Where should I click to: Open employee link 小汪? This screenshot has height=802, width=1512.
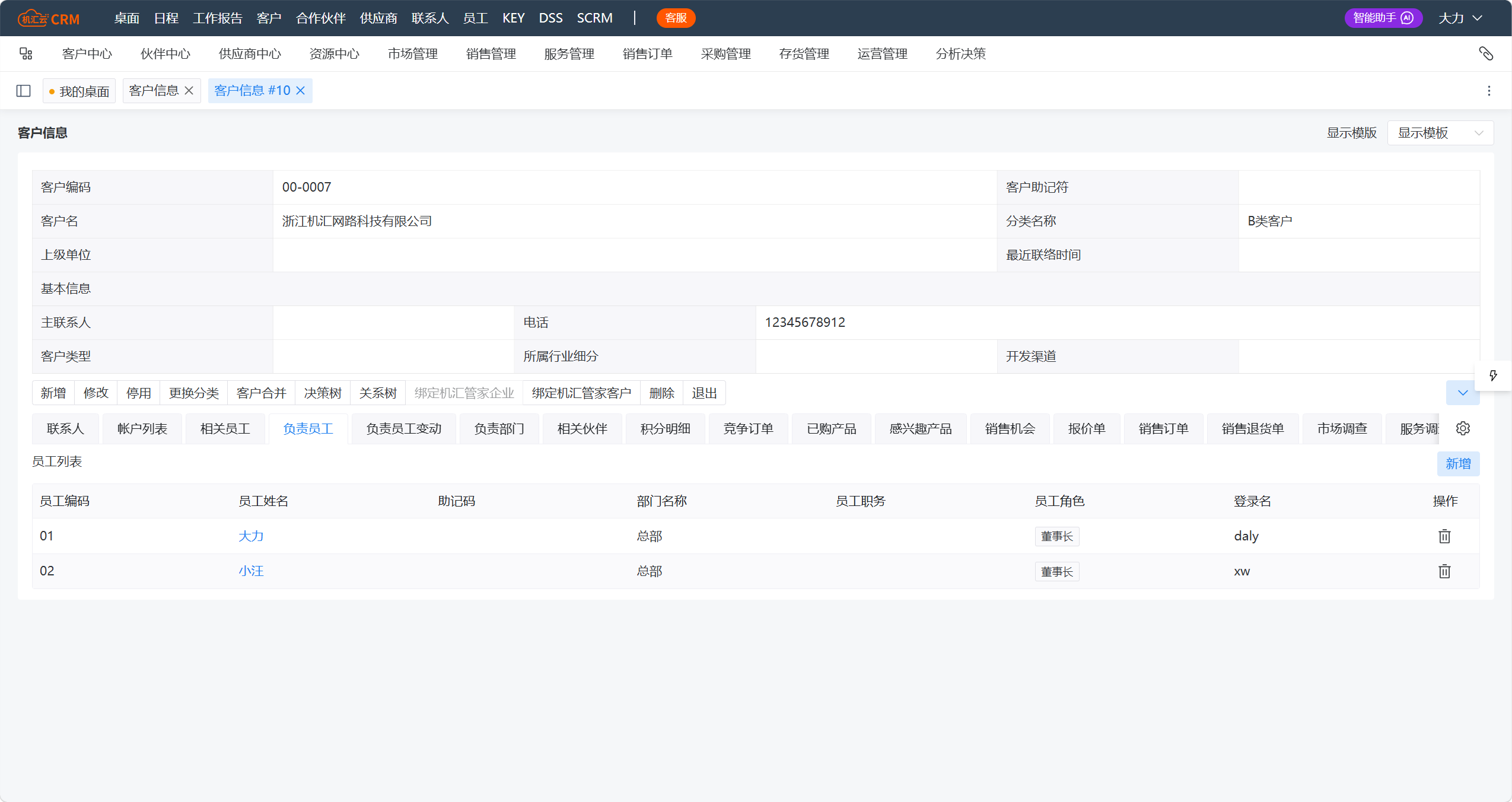[x=251, y=571]
